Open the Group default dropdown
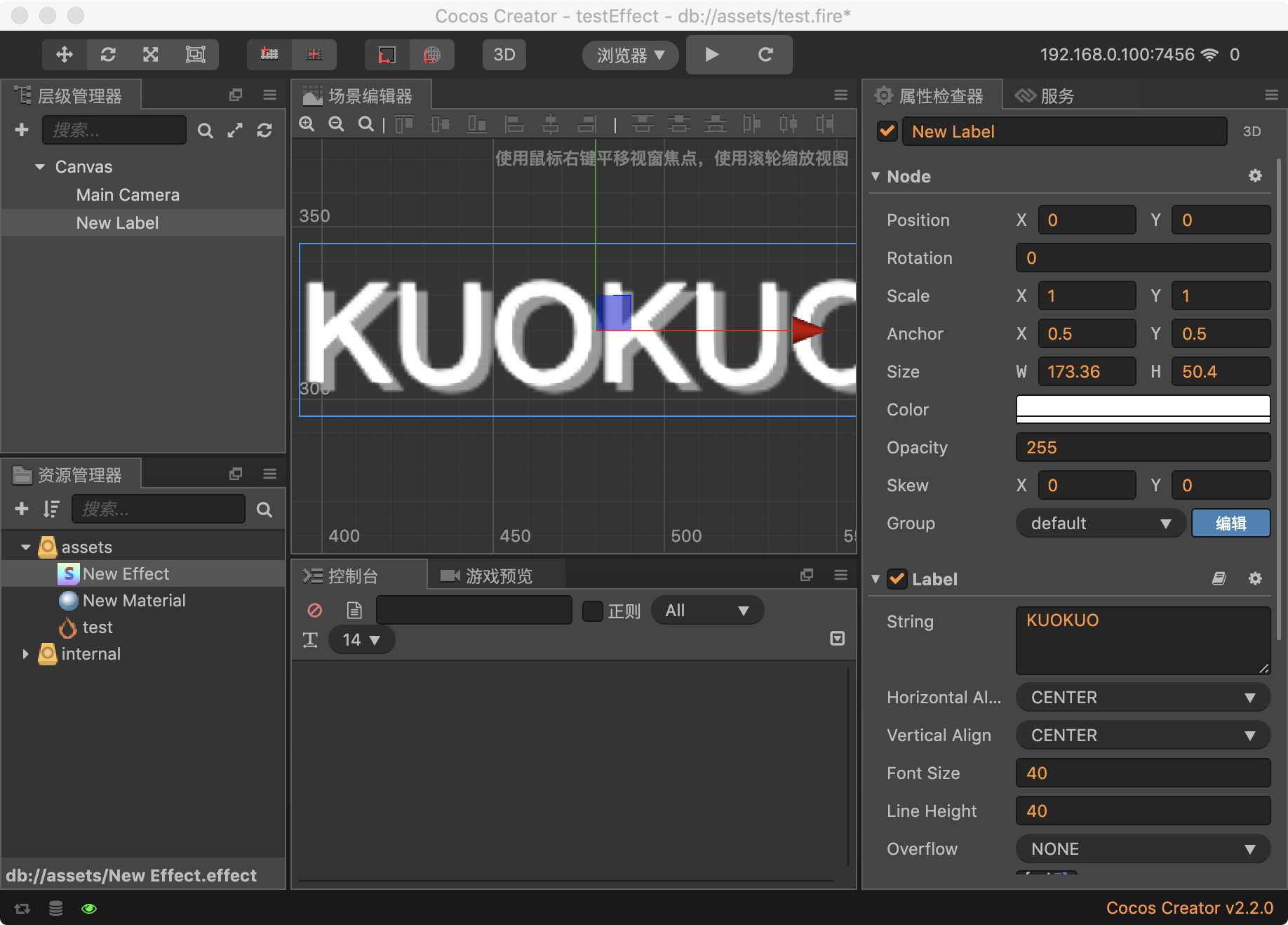Screen dimensions: 1288x925 tap(1100, 524)
